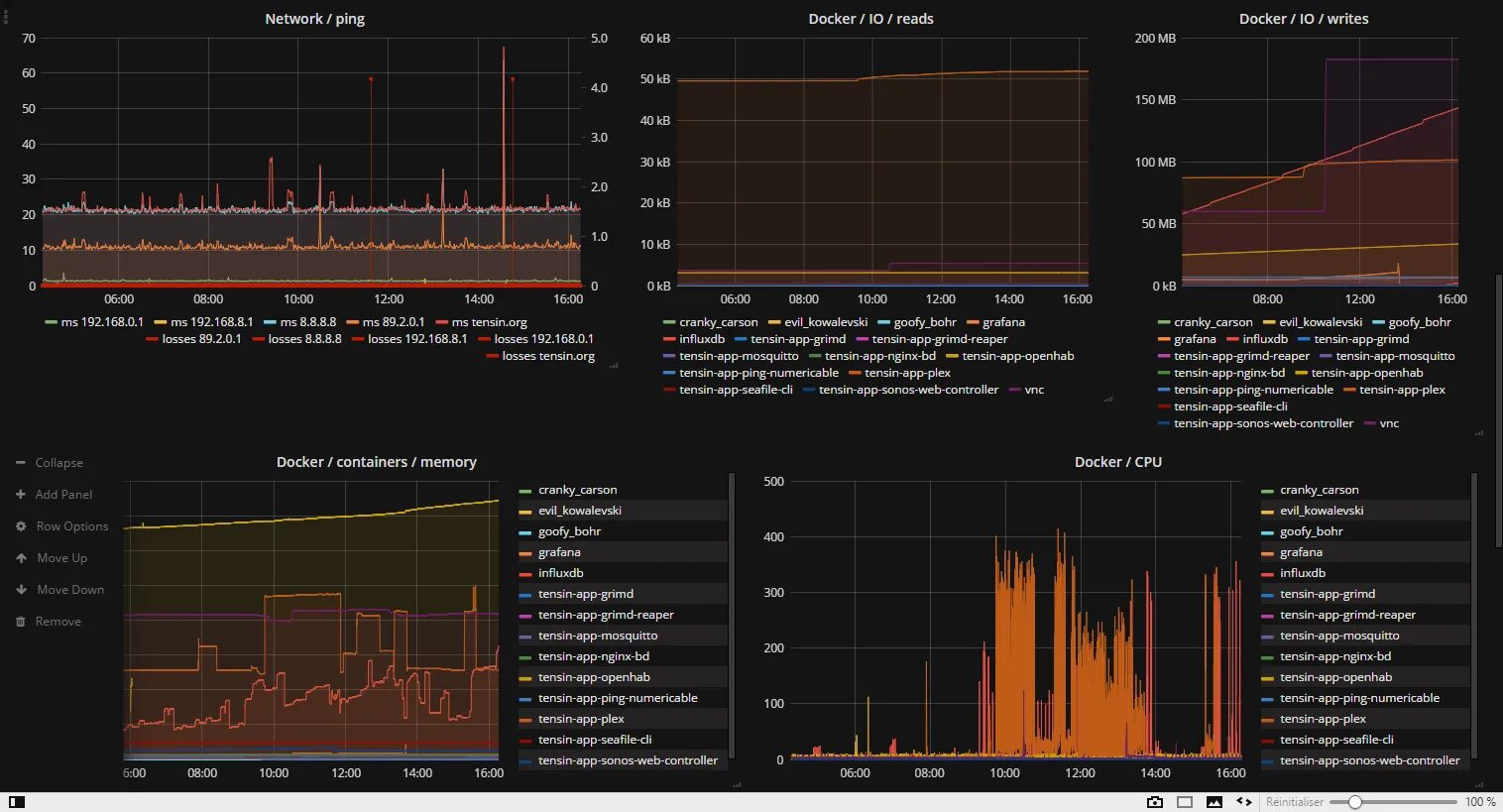Click tensin-app-mosquitto in the memory legend

tap(598, 636)
